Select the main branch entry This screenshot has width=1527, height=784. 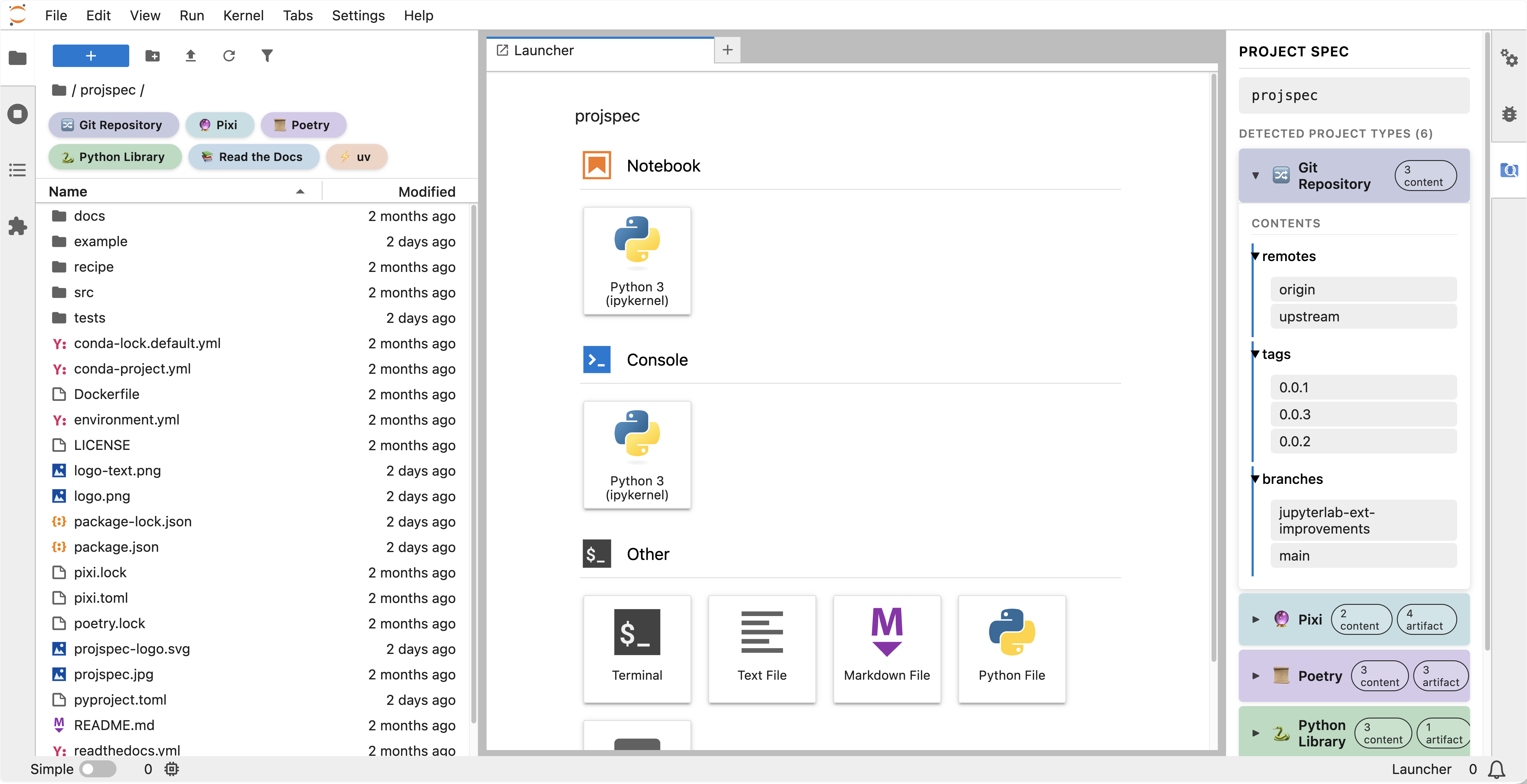coord(1363,555)
